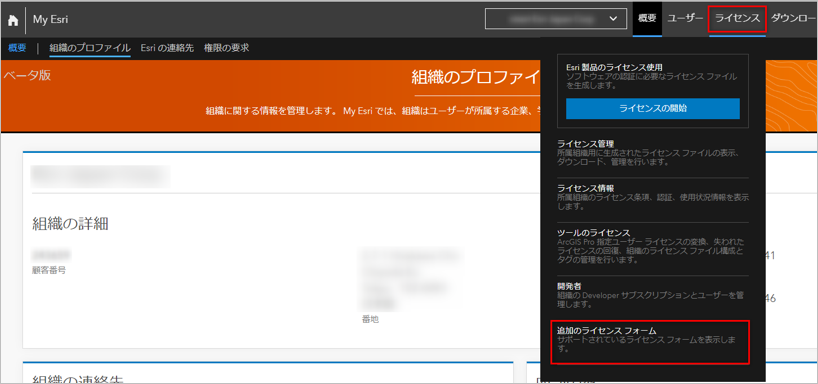Screen dimensions: 818x384
Task: Click the 組織の詳細 section heading
Action: (x=70, y=224)
